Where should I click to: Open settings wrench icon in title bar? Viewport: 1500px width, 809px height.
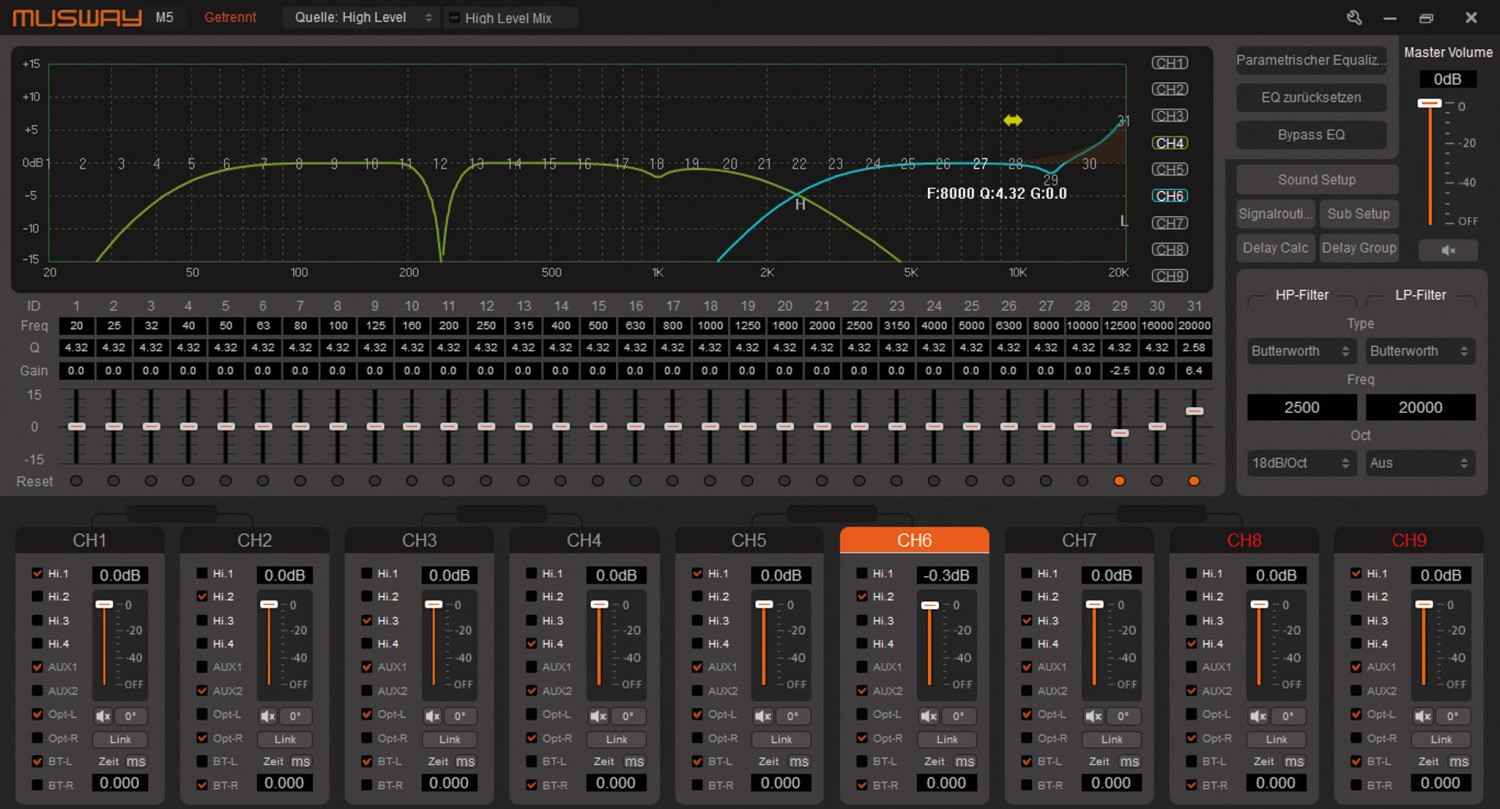point(1354,17)
